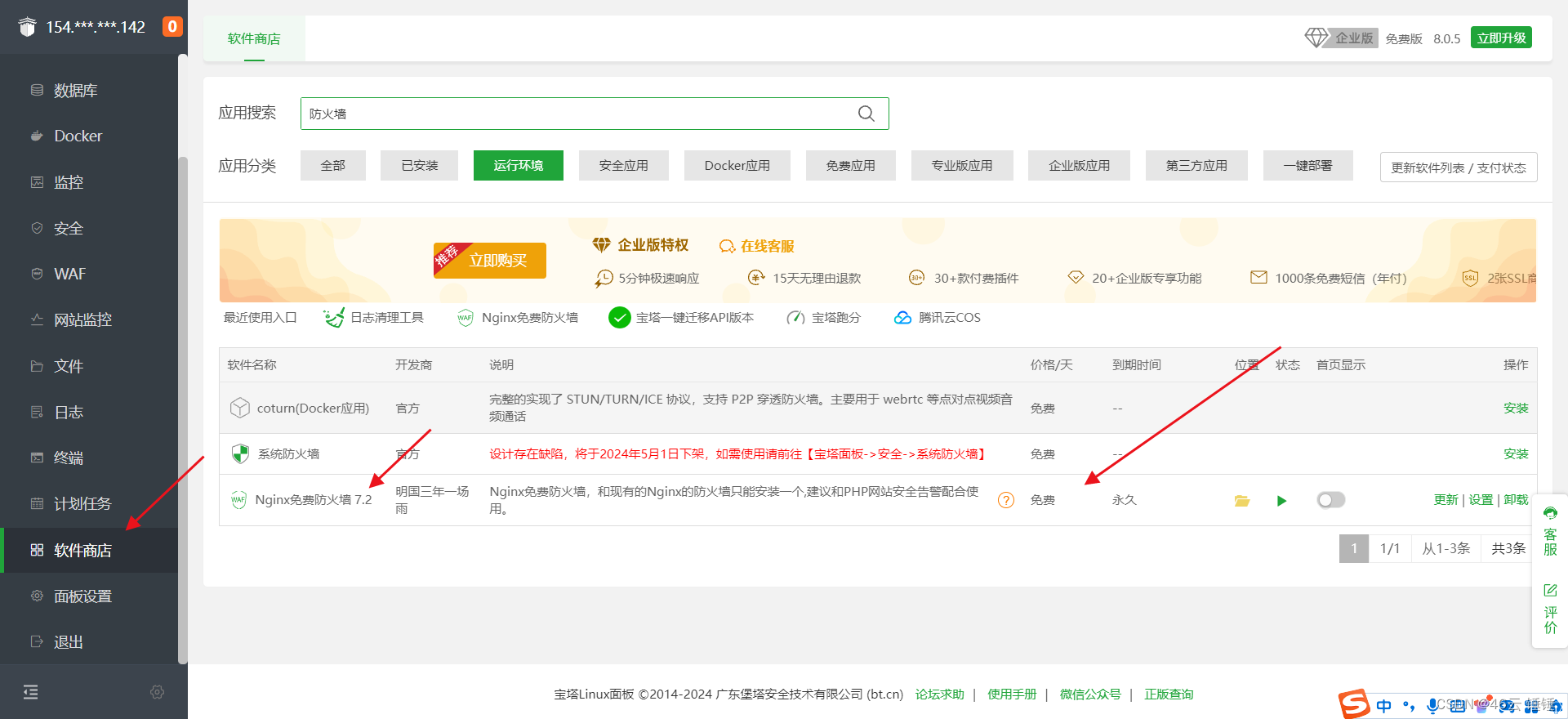Click the notification badge showing 0

pyautogui.click(x=172, y=27)
